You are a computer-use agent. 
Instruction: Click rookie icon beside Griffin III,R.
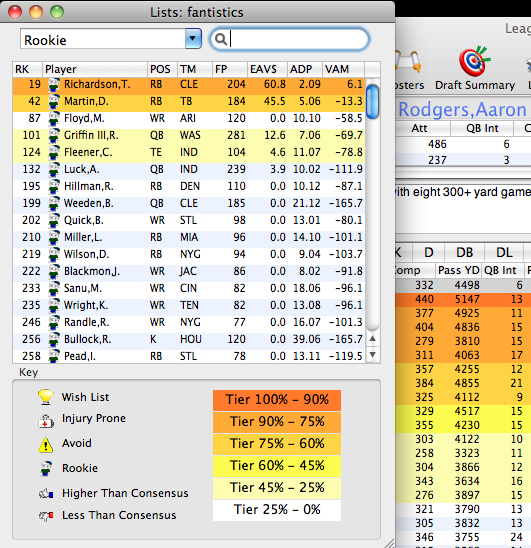click(x=53, y=136)
